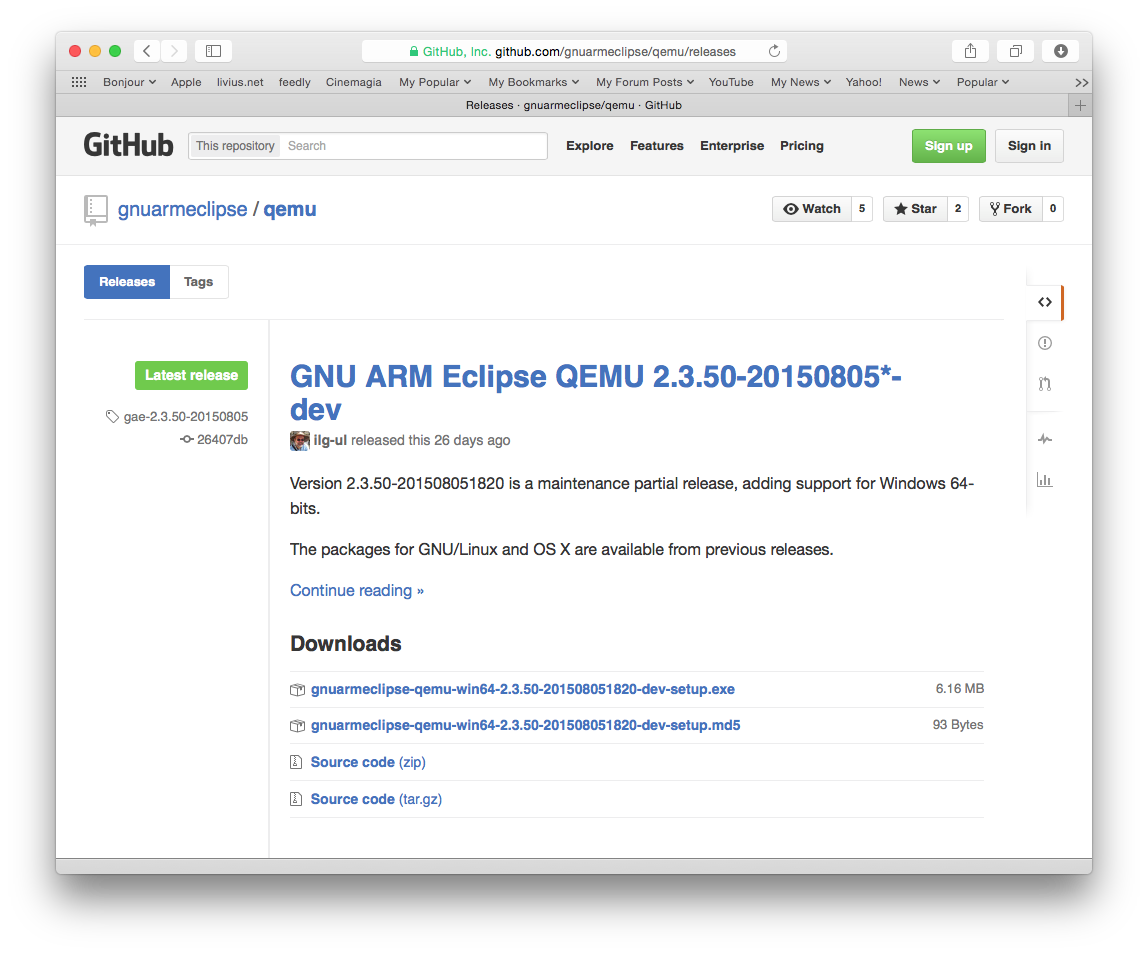The width and height of the screenshot is (1148, 954).
Task: Click the Sign in button
Action: point(1029,146)
